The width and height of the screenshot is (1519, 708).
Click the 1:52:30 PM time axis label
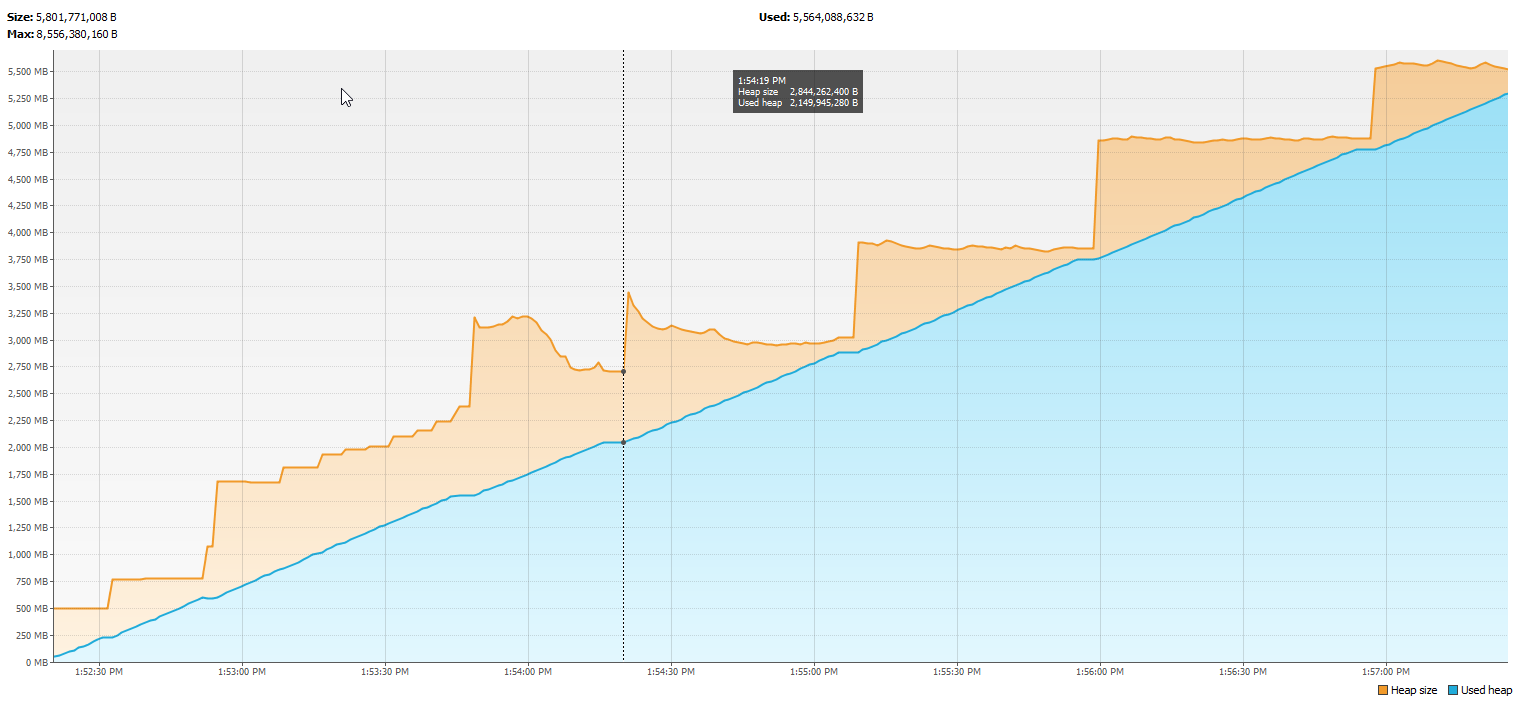pos(99,672)
